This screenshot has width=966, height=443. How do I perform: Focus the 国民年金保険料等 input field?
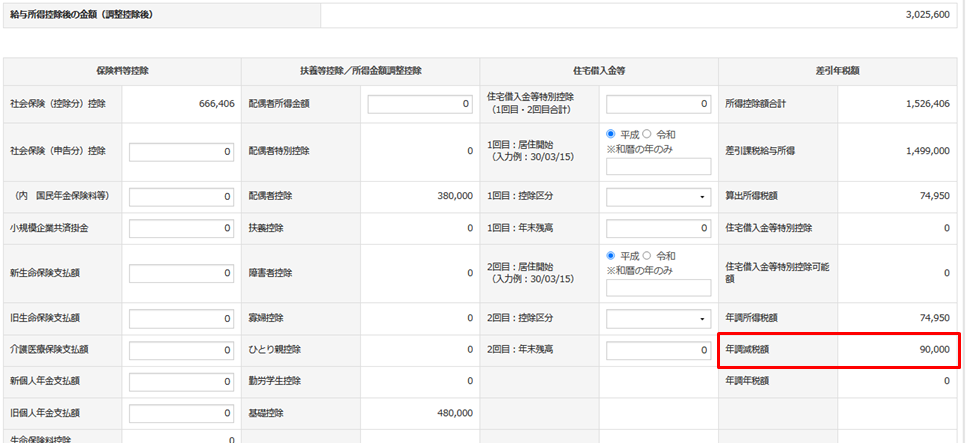[182, 197]
